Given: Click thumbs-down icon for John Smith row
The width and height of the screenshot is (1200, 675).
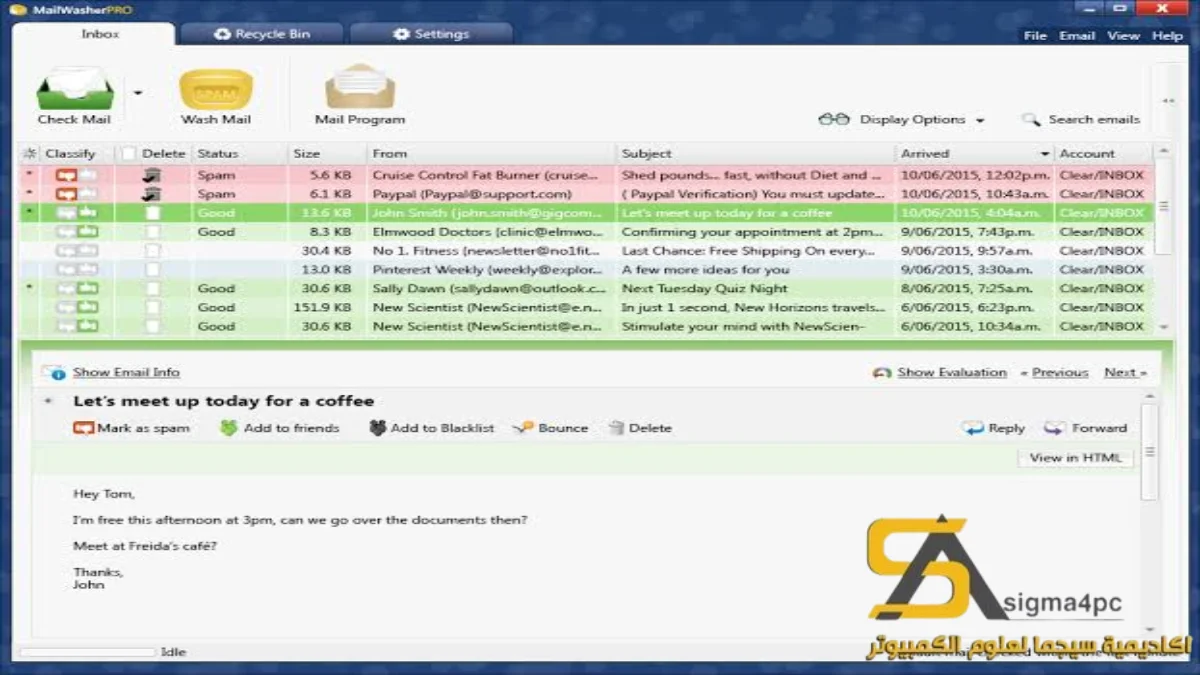Looking at the screenshot, I should click(66, 213).
